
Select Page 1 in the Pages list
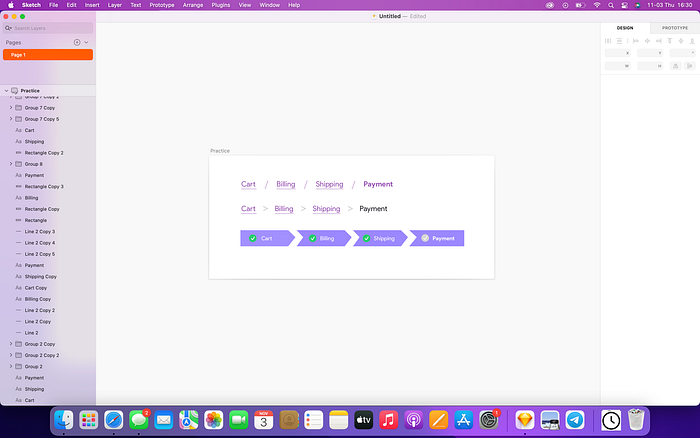pos(48,54)
